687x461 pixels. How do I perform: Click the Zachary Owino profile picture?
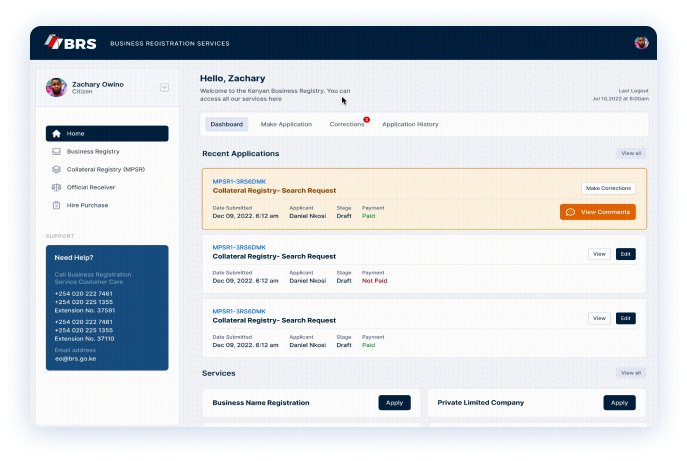56,87
